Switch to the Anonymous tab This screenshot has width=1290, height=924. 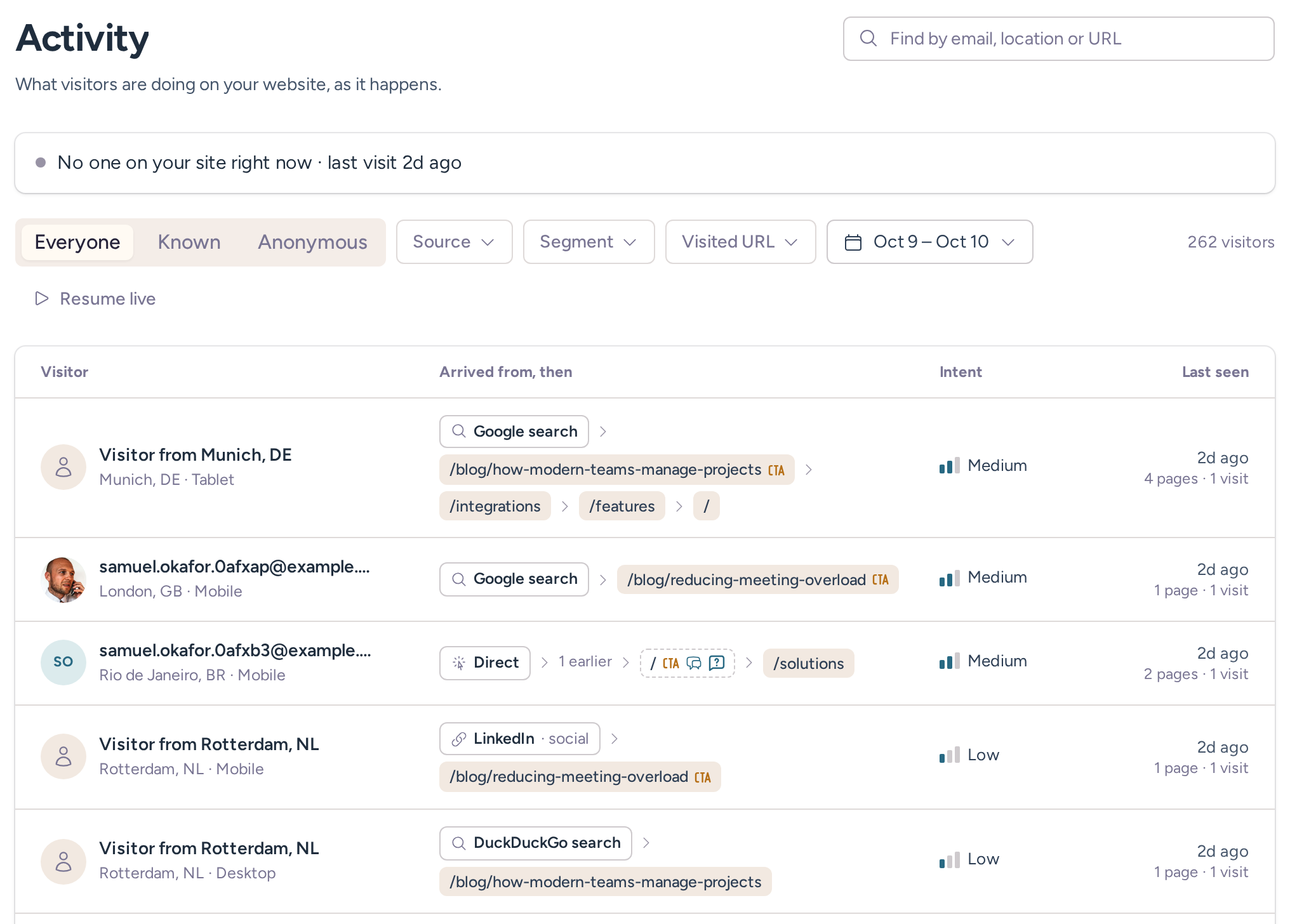pyautogui.click(x=312, y=242)
